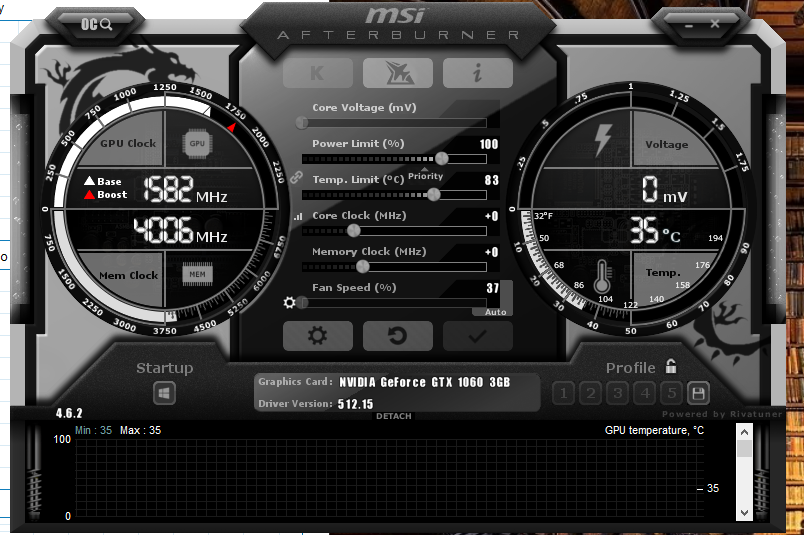Open the voltage-frequency curve editor bars icon
804x535 pixels.
[x=298, y=216]
